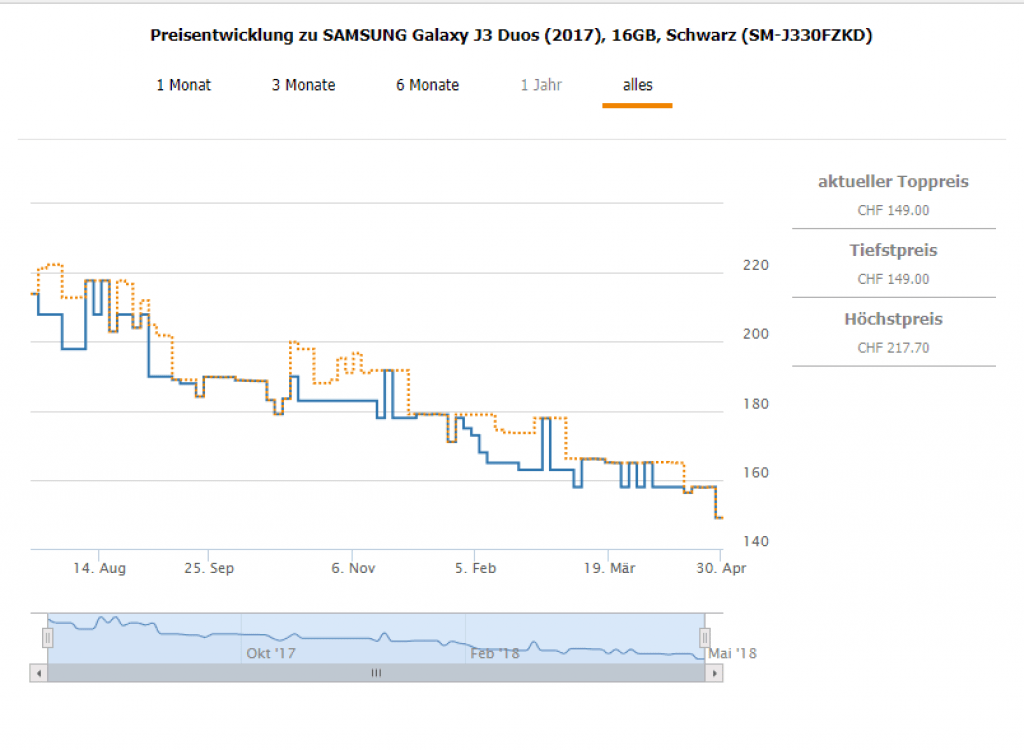Click the Preisentwicklung chart title
Screen dimensions: 1024x750
tap(511, 36)
